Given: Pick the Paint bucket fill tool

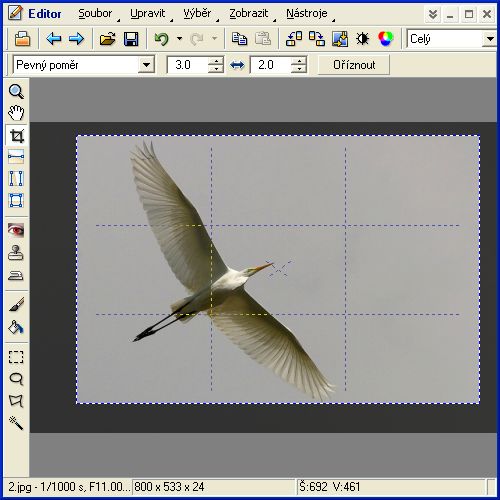Looking at the screenshot, I should pos(16,327).
